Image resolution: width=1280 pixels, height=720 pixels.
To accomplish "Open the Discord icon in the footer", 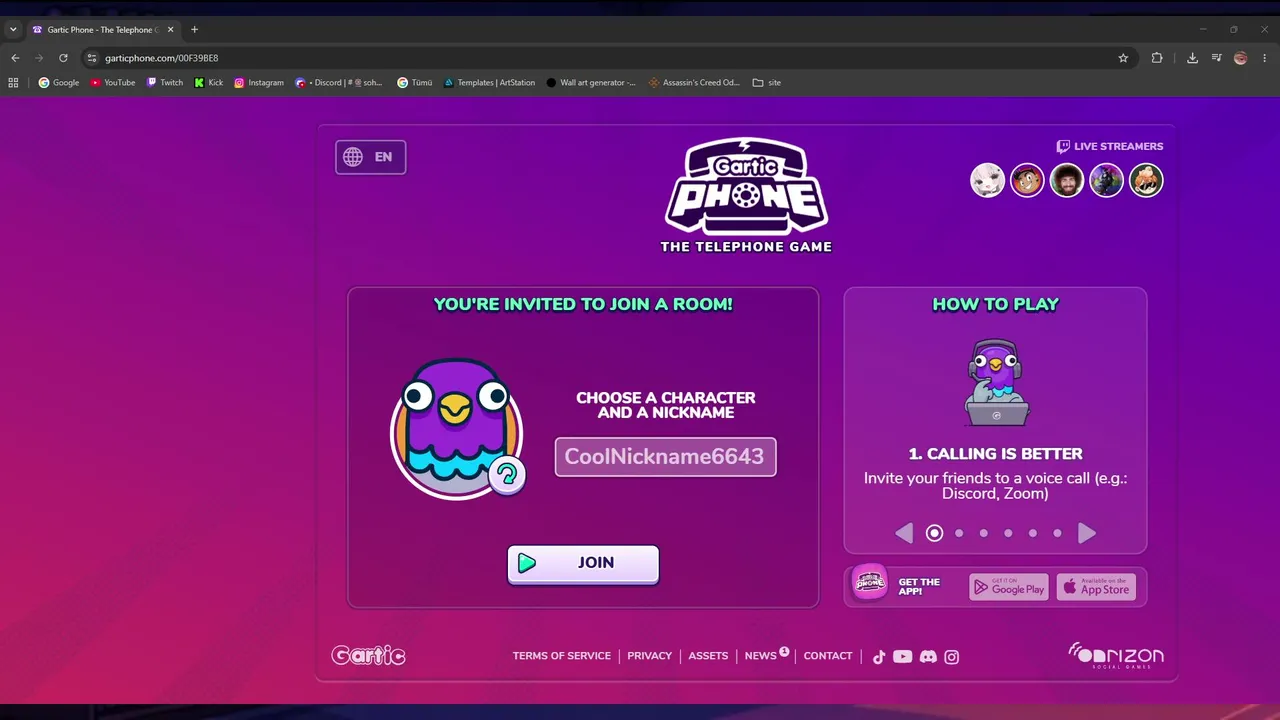I will point(928,657).
